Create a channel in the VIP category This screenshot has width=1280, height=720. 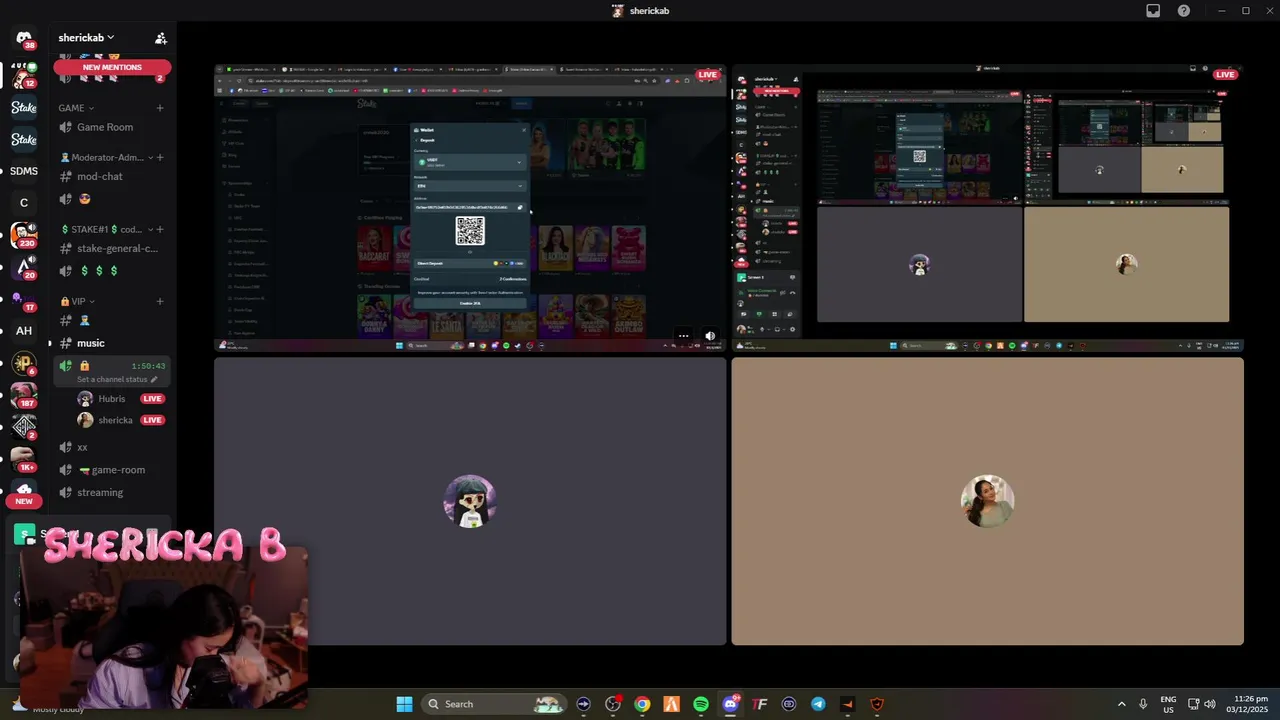(160, 301)
